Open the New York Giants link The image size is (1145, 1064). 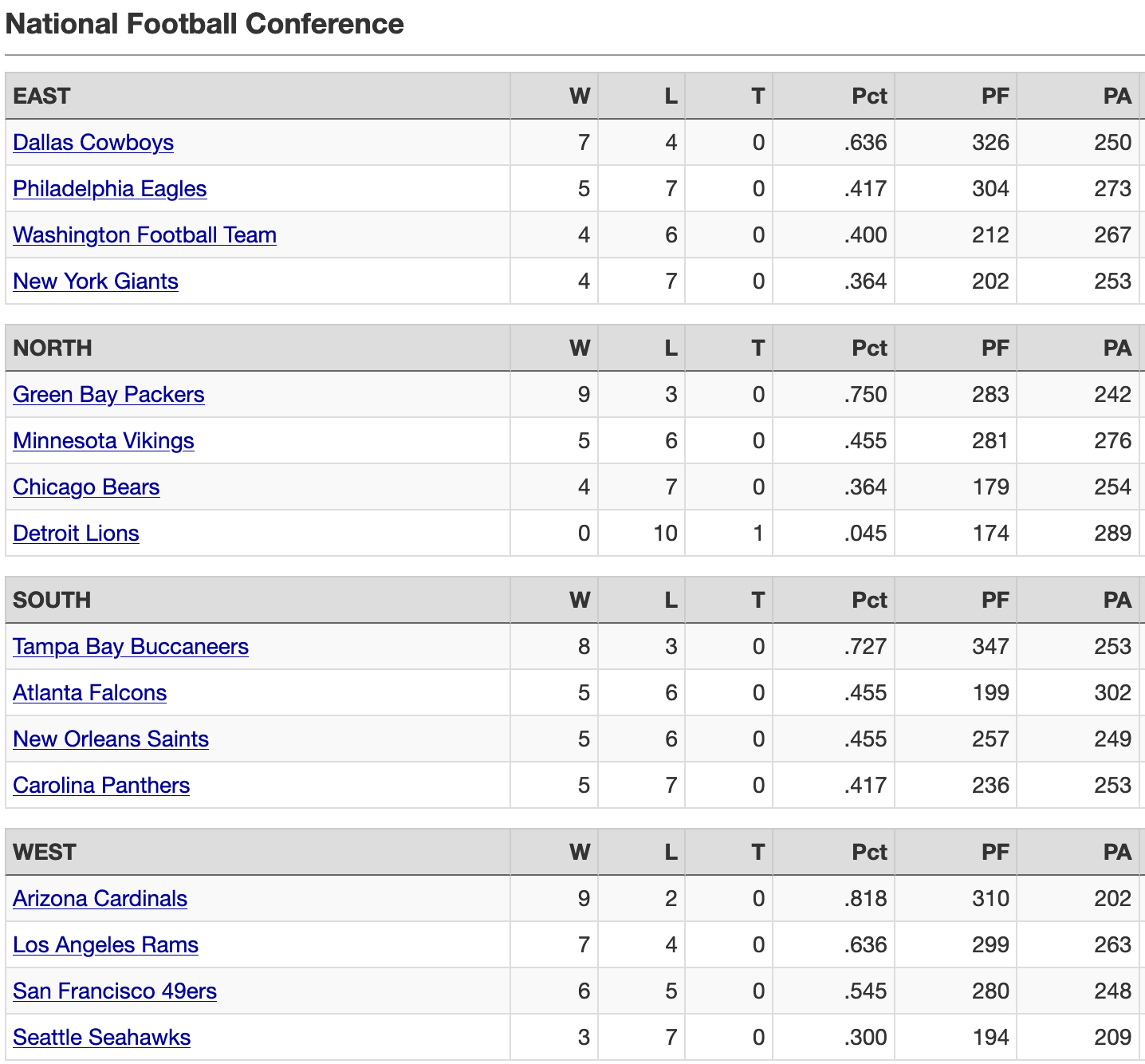point(96,282)
